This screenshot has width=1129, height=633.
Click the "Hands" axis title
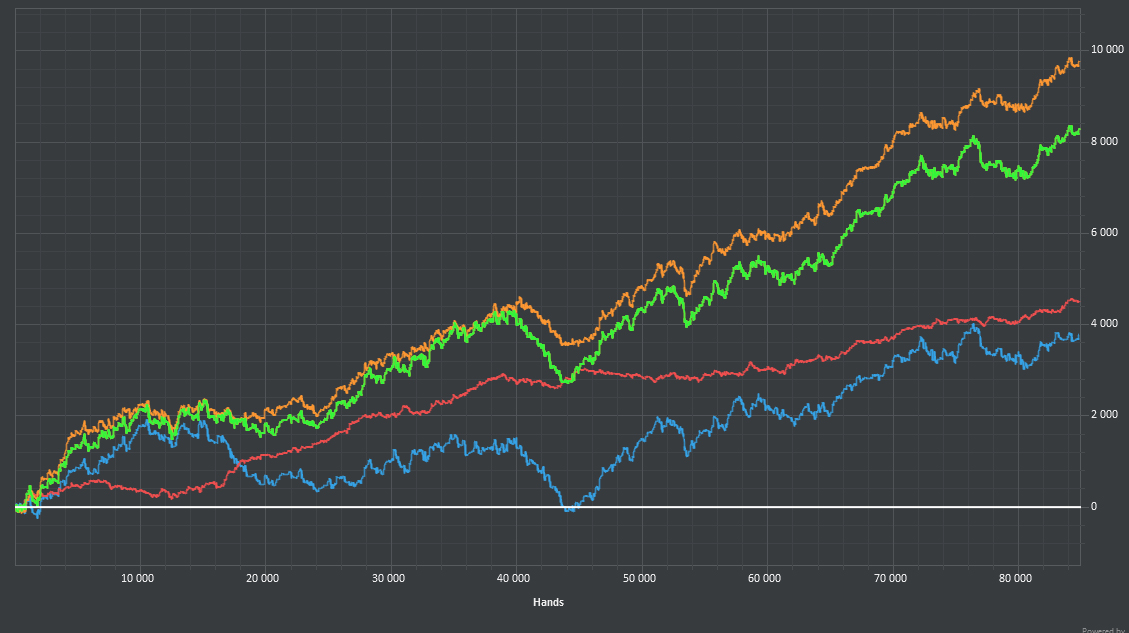[548, 602]
